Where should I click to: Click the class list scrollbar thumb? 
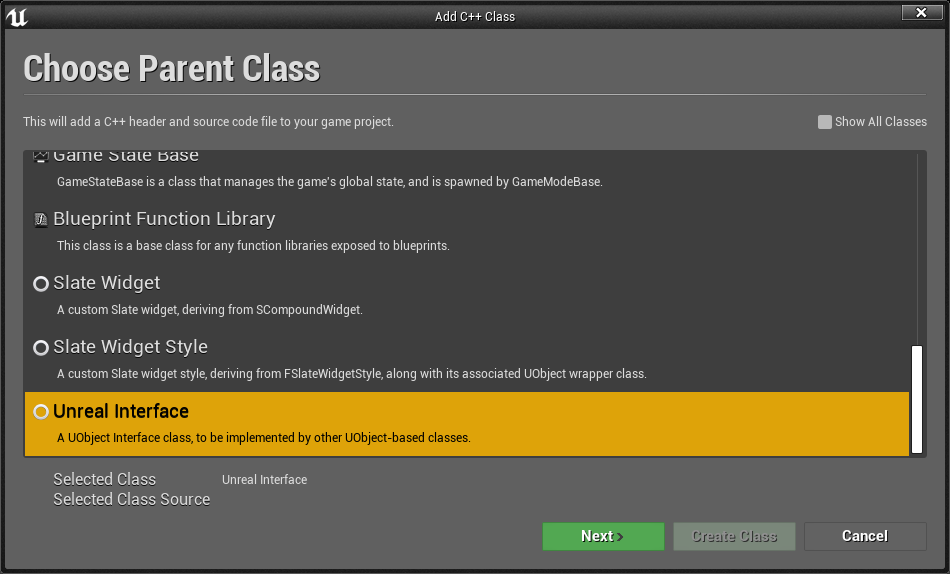pyautogui.click(x=917, y=399)
